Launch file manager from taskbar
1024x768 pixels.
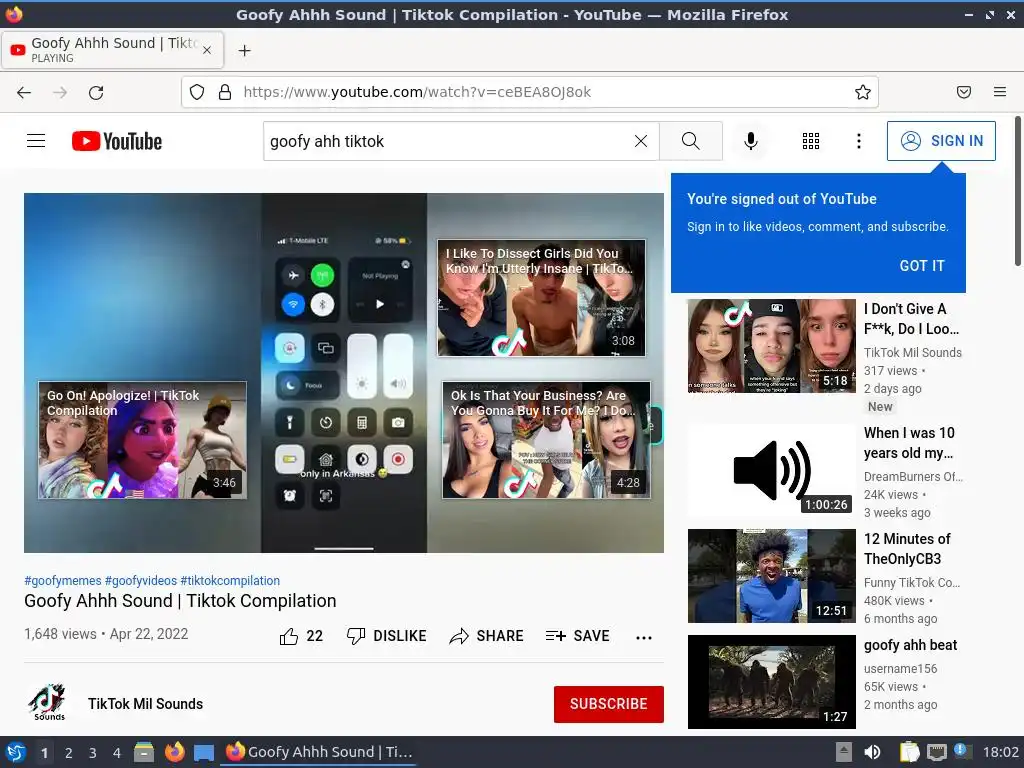144,752
